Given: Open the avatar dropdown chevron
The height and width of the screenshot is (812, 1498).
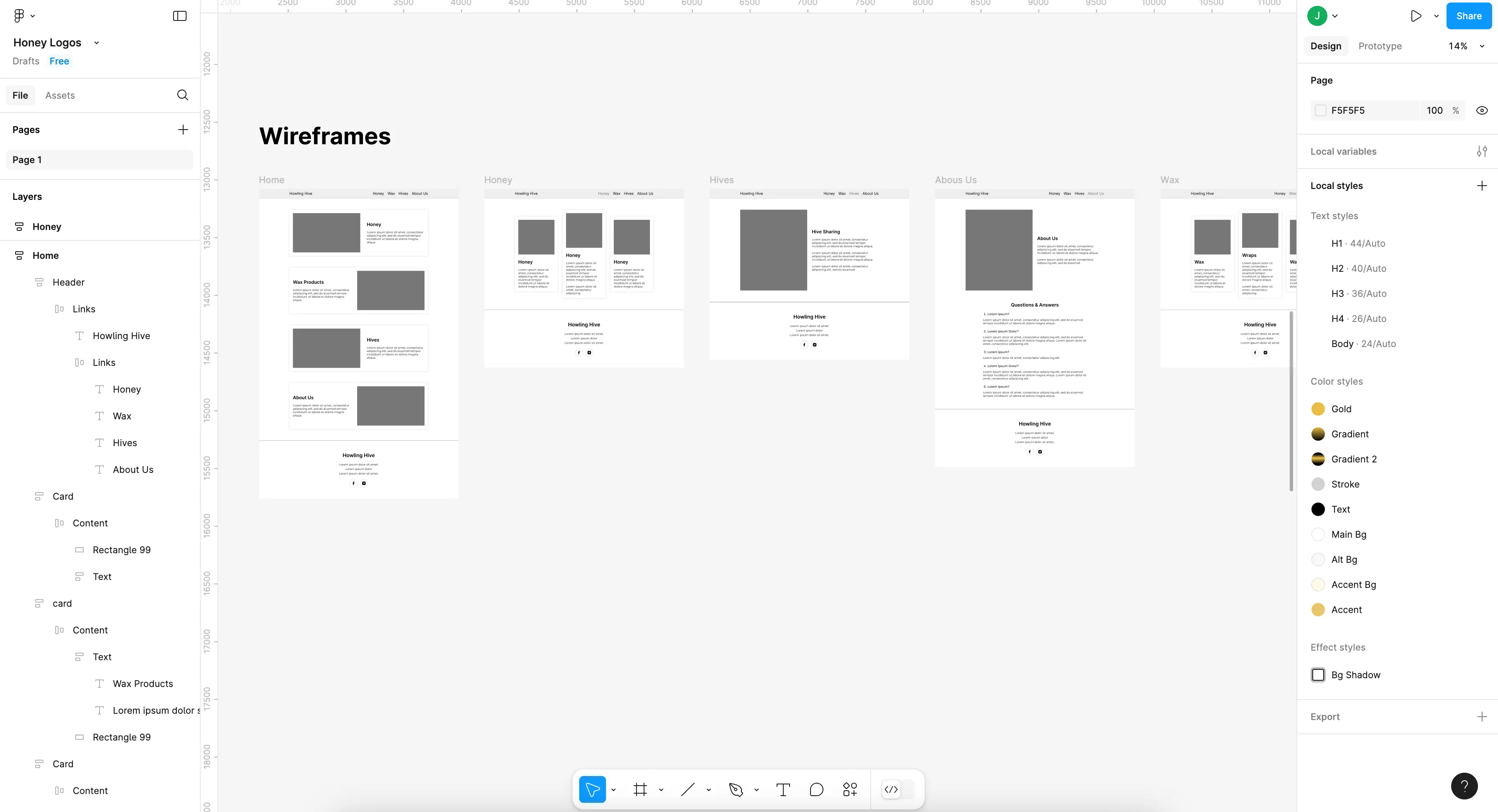Looking at the screenshot, I should click(1335, 16).
